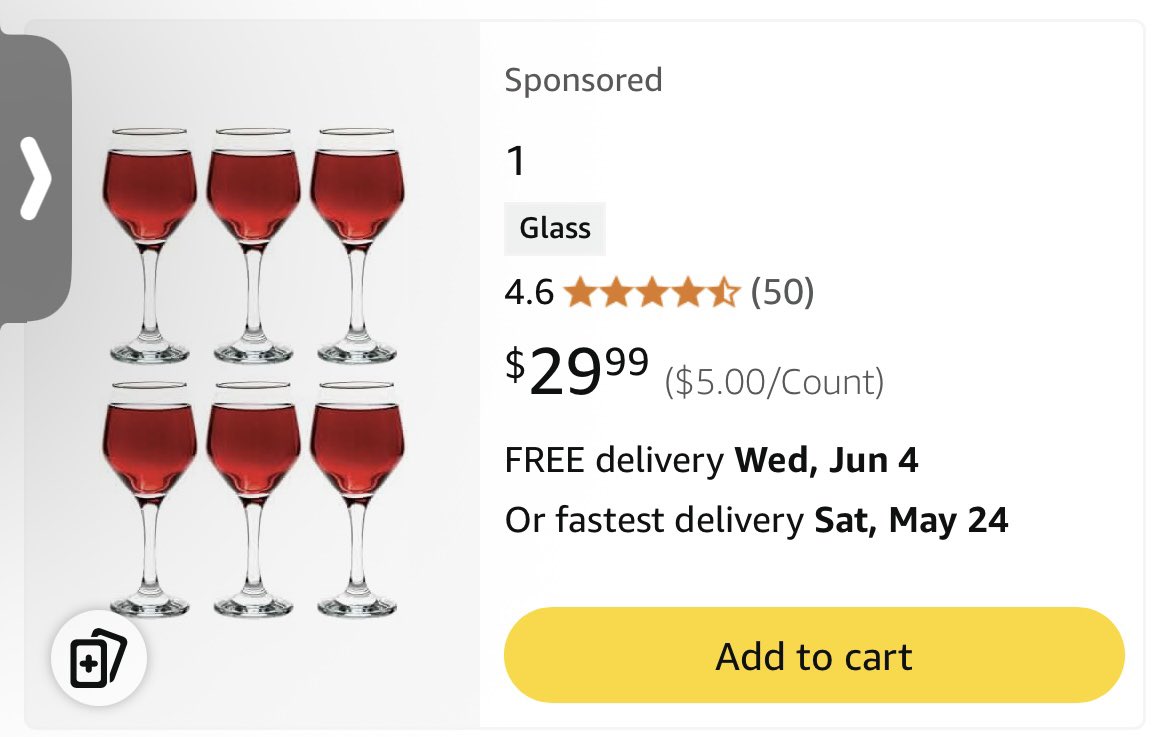The image size is (1170, 737).
Task: Click the bottom-left wine glass above cards icon
Action: coord(149,499)
